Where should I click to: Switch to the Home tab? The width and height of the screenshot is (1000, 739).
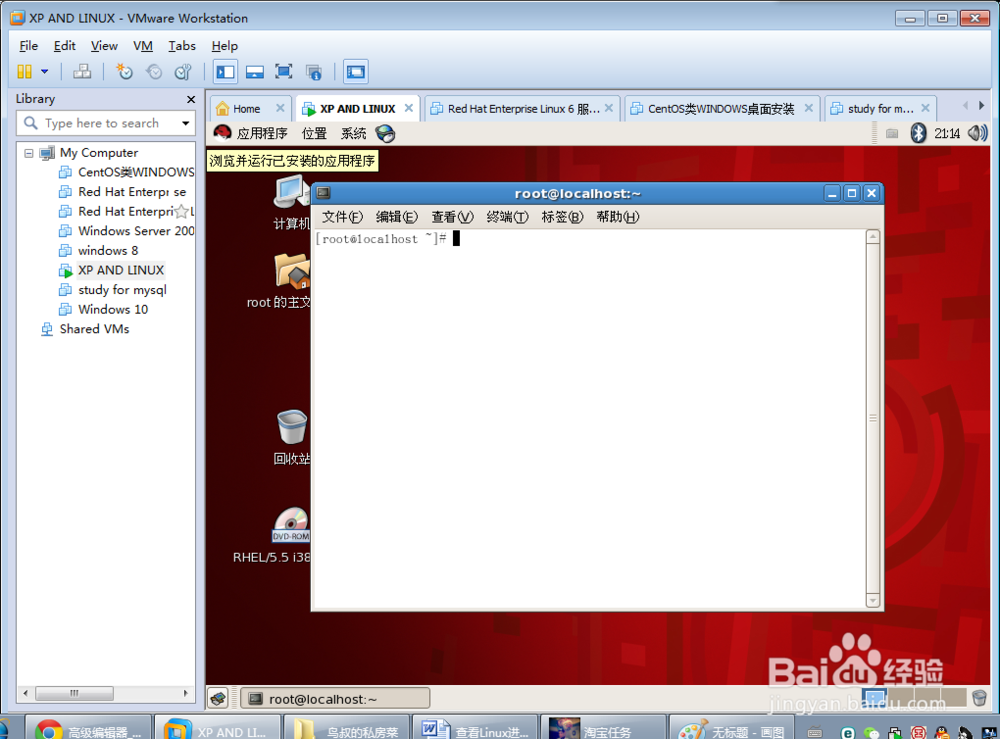(x=246, y=109)
